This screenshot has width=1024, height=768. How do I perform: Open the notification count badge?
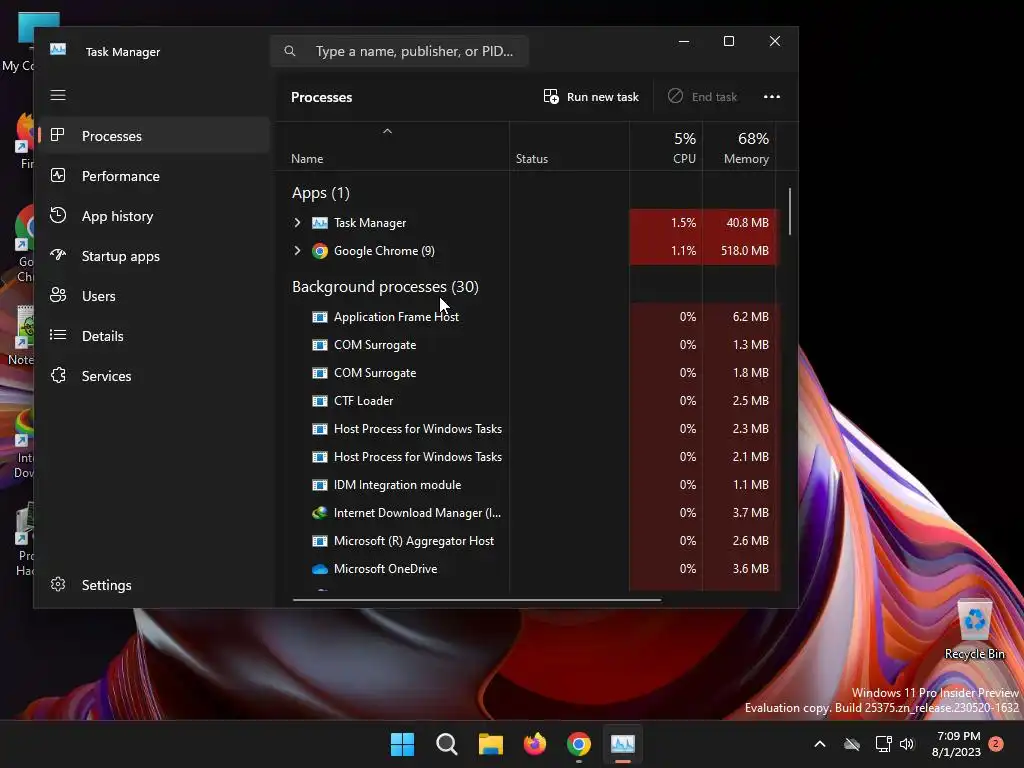point(996,744)
